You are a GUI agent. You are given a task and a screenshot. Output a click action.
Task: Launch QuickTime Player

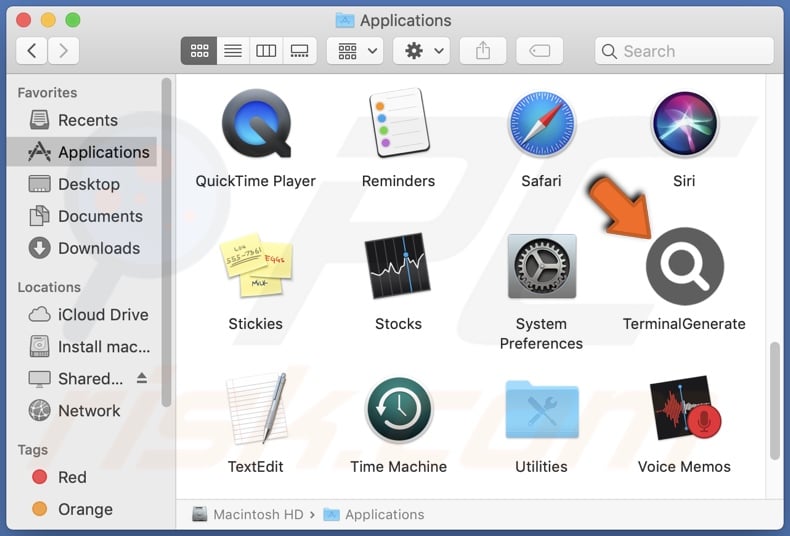(x=256, y=124)
